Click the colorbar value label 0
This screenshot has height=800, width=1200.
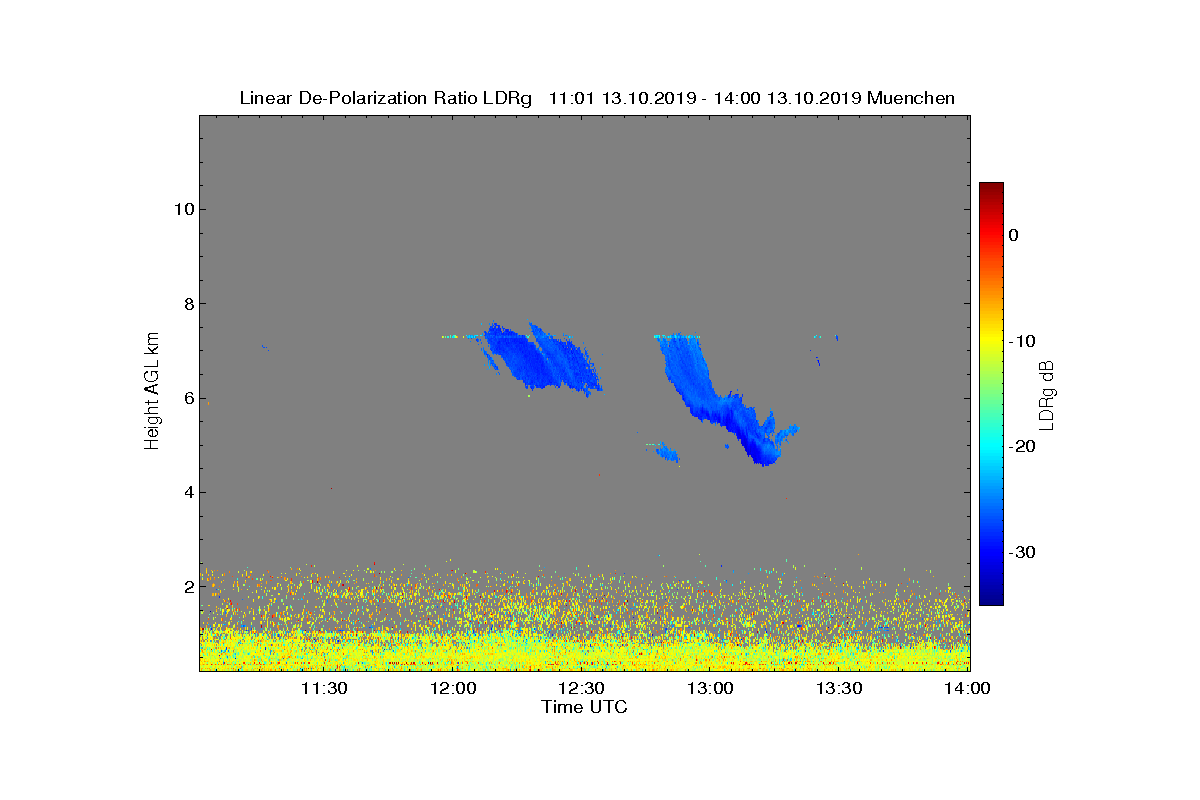1014,235
